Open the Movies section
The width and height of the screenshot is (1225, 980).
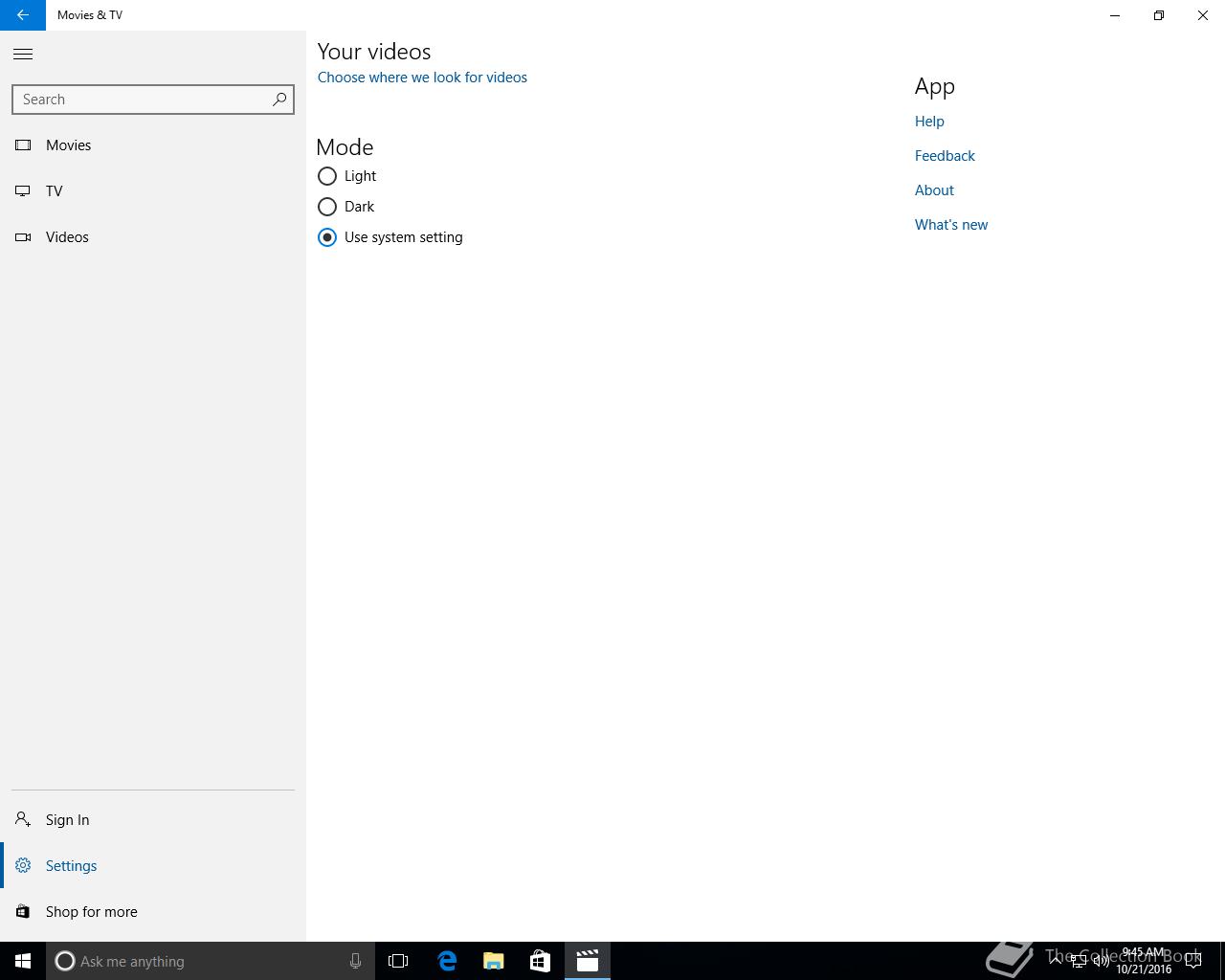[x=153, y=145]
